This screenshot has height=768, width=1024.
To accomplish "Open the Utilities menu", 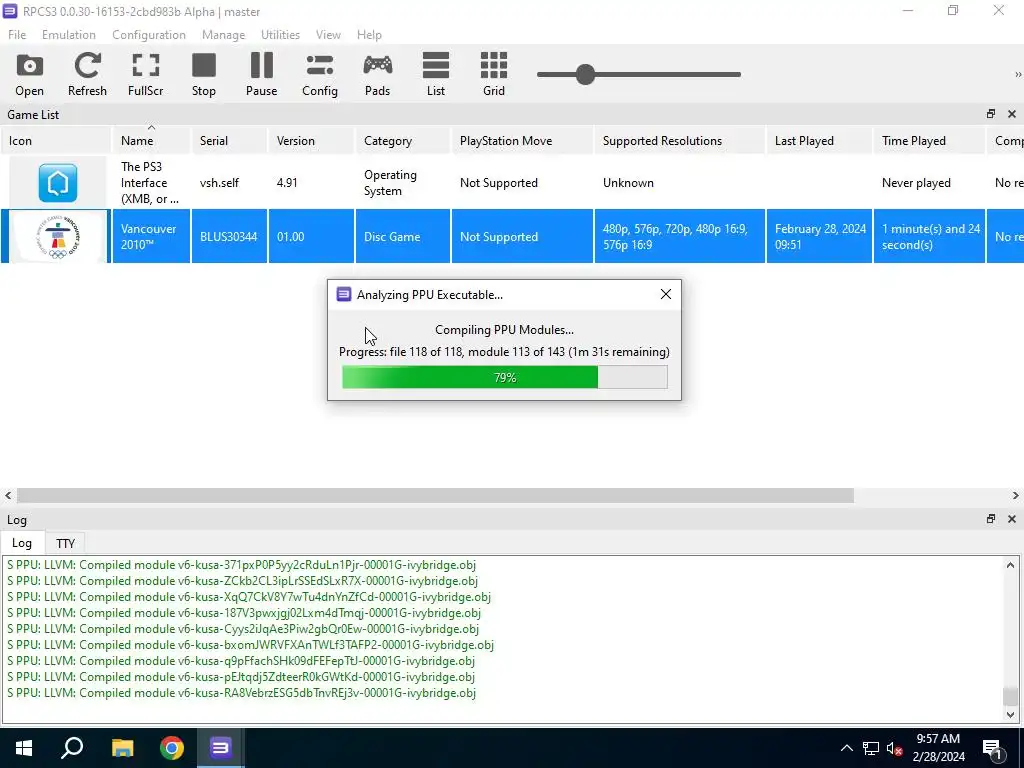I will click(x=280, y=35).
